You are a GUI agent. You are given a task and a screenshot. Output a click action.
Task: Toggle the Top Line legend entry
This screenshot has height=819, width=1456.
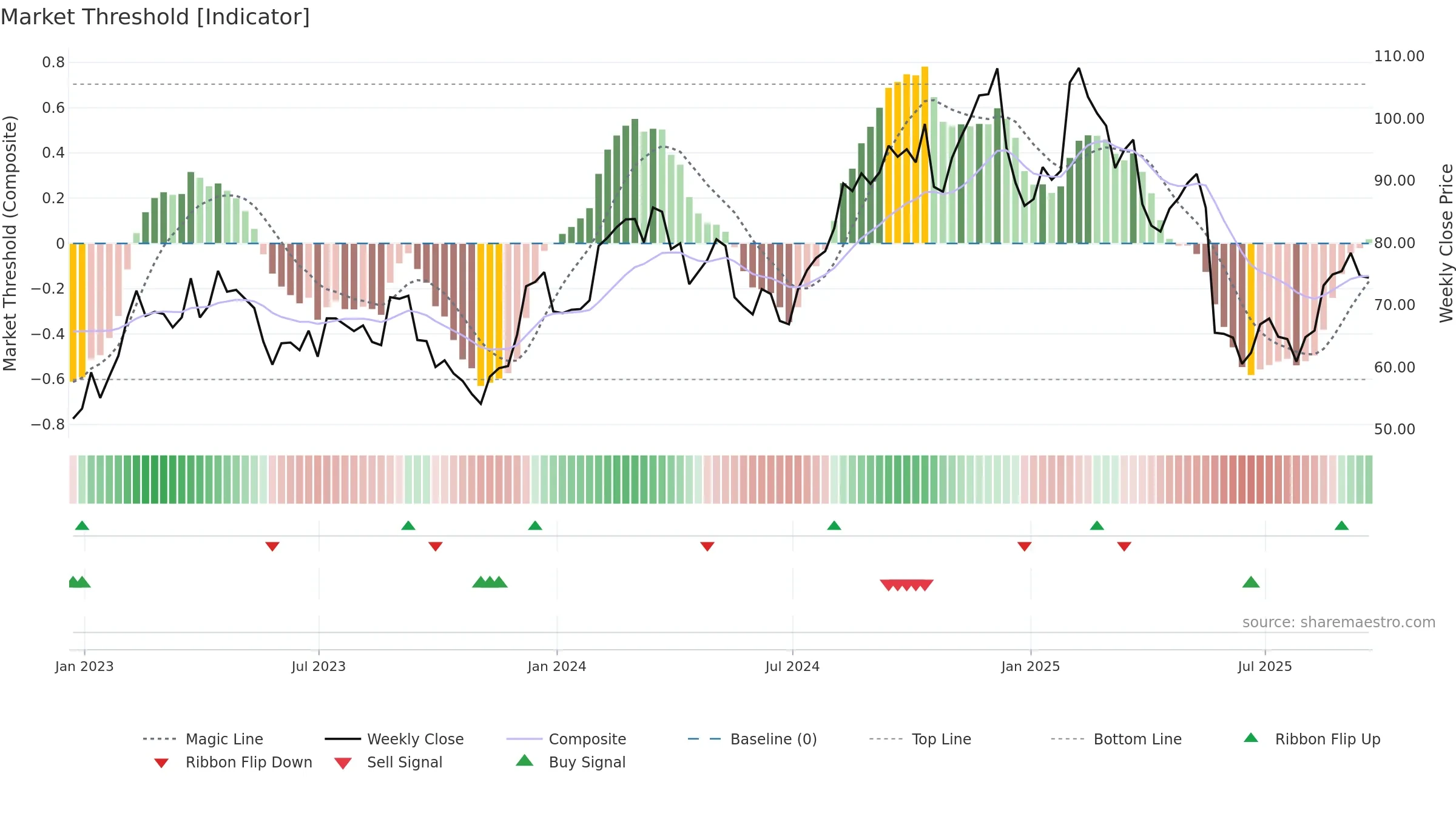(920, 739)
